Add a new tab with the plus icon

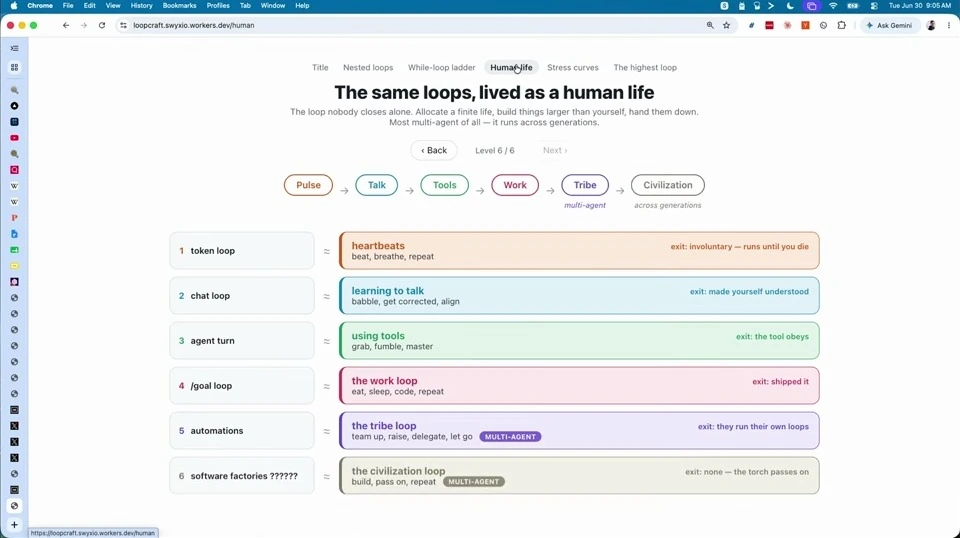pos(14,525)
